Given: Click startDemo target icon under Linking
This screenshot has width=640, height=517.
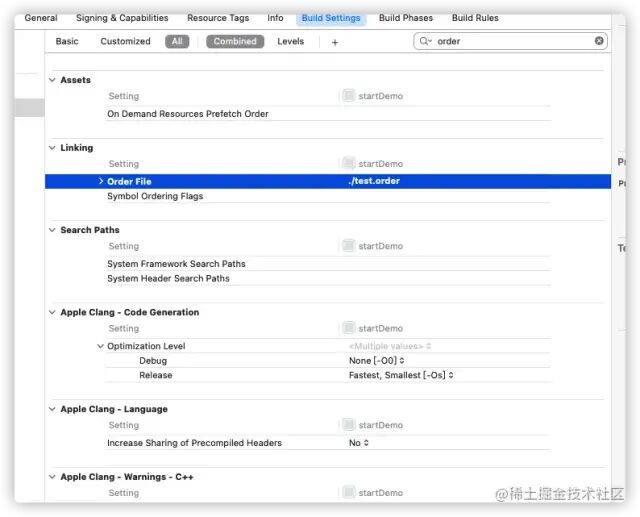Looking at the screenshot, I should [348, 164].
